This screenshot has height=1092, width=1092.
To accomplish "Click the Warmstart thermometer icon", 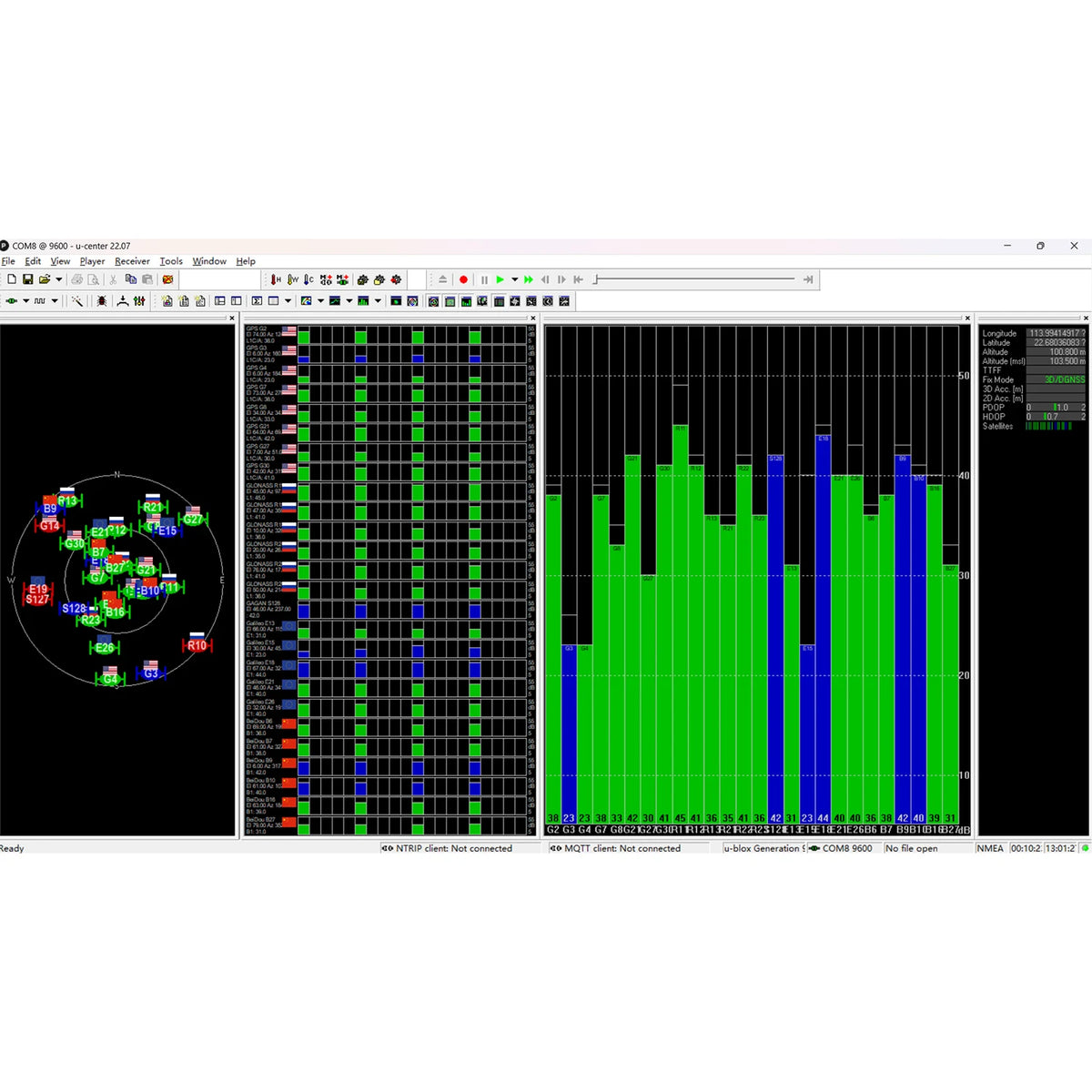I will pos(293,279).
